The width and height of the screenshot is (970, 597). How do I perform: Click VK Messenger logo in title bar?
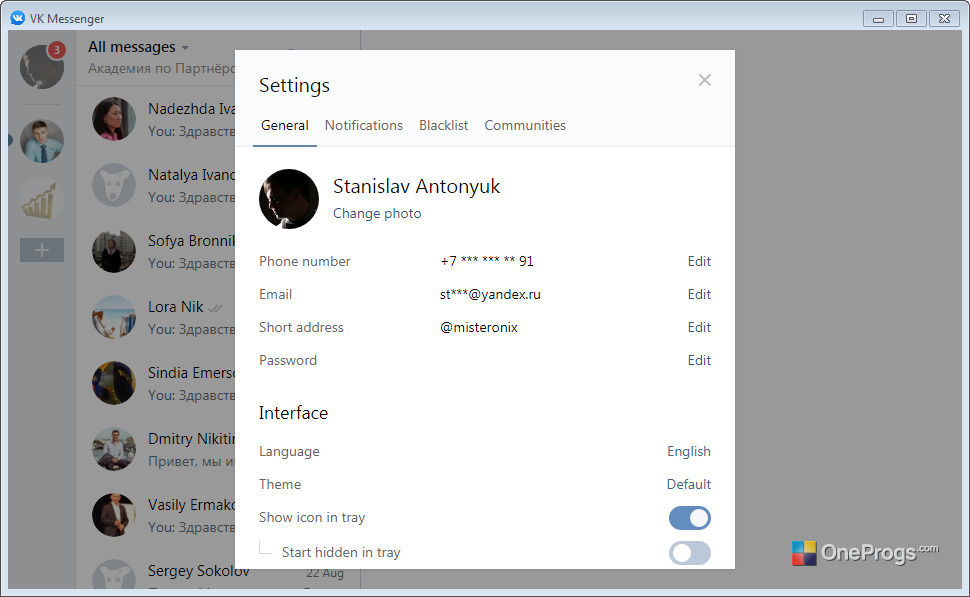point(18,18)
